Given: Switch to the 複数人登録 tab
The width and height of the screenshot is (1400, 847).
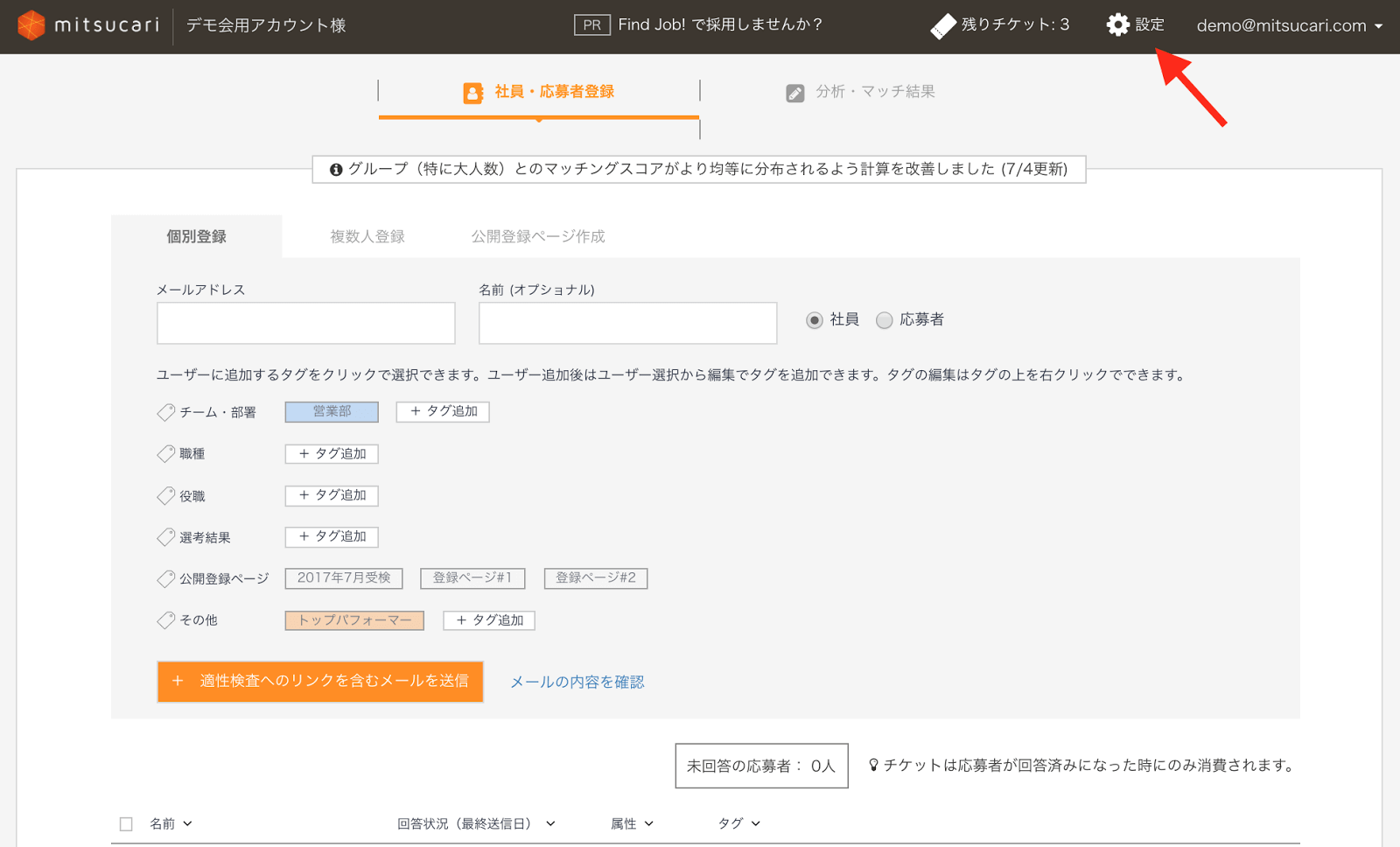Looking at the screenshot, I should click(x=367, y=235).
